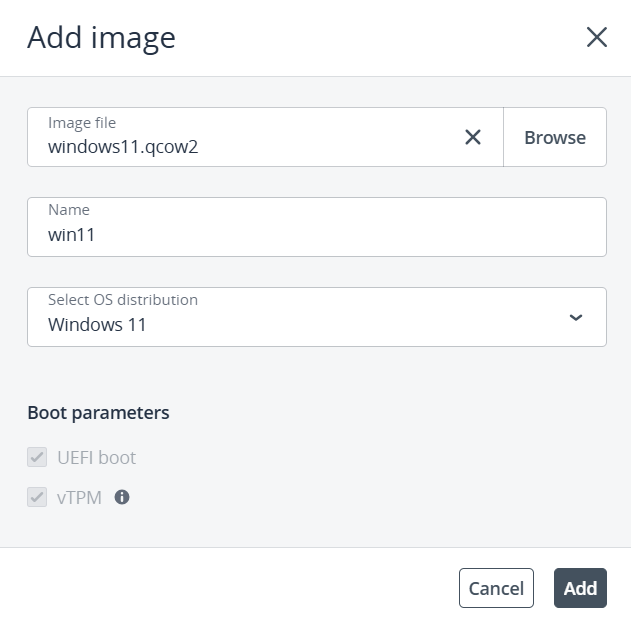Select the Boot parameters heading text

pyautogui.click(x=98, y=413)
